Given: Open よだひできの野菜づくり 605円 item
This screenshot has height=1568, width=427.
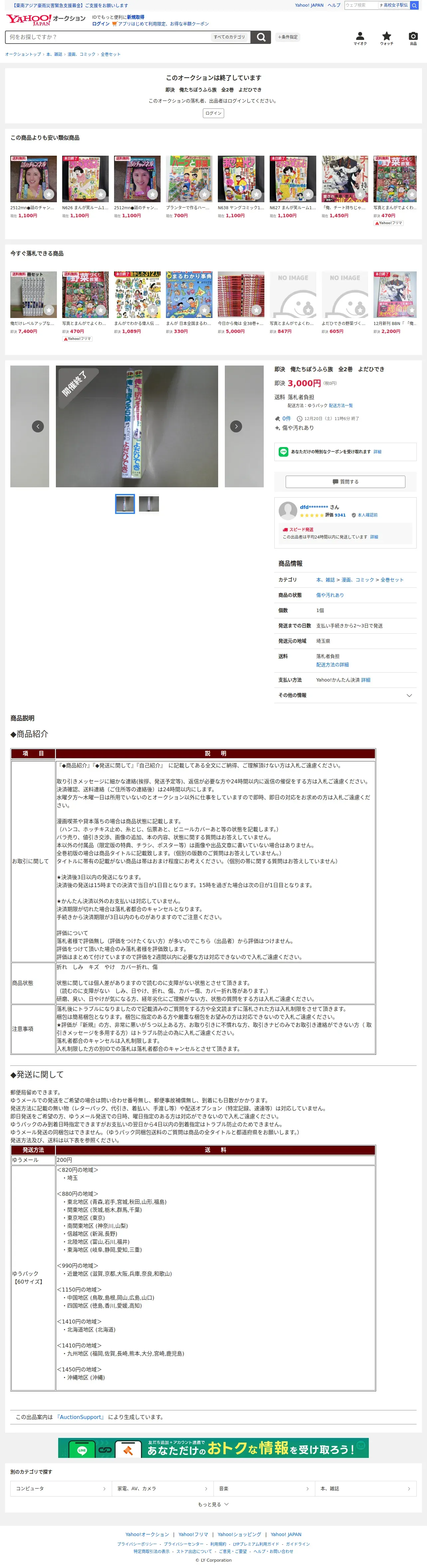Looking at the screenshot, I should pyautogui.click(x=345, y=302).
